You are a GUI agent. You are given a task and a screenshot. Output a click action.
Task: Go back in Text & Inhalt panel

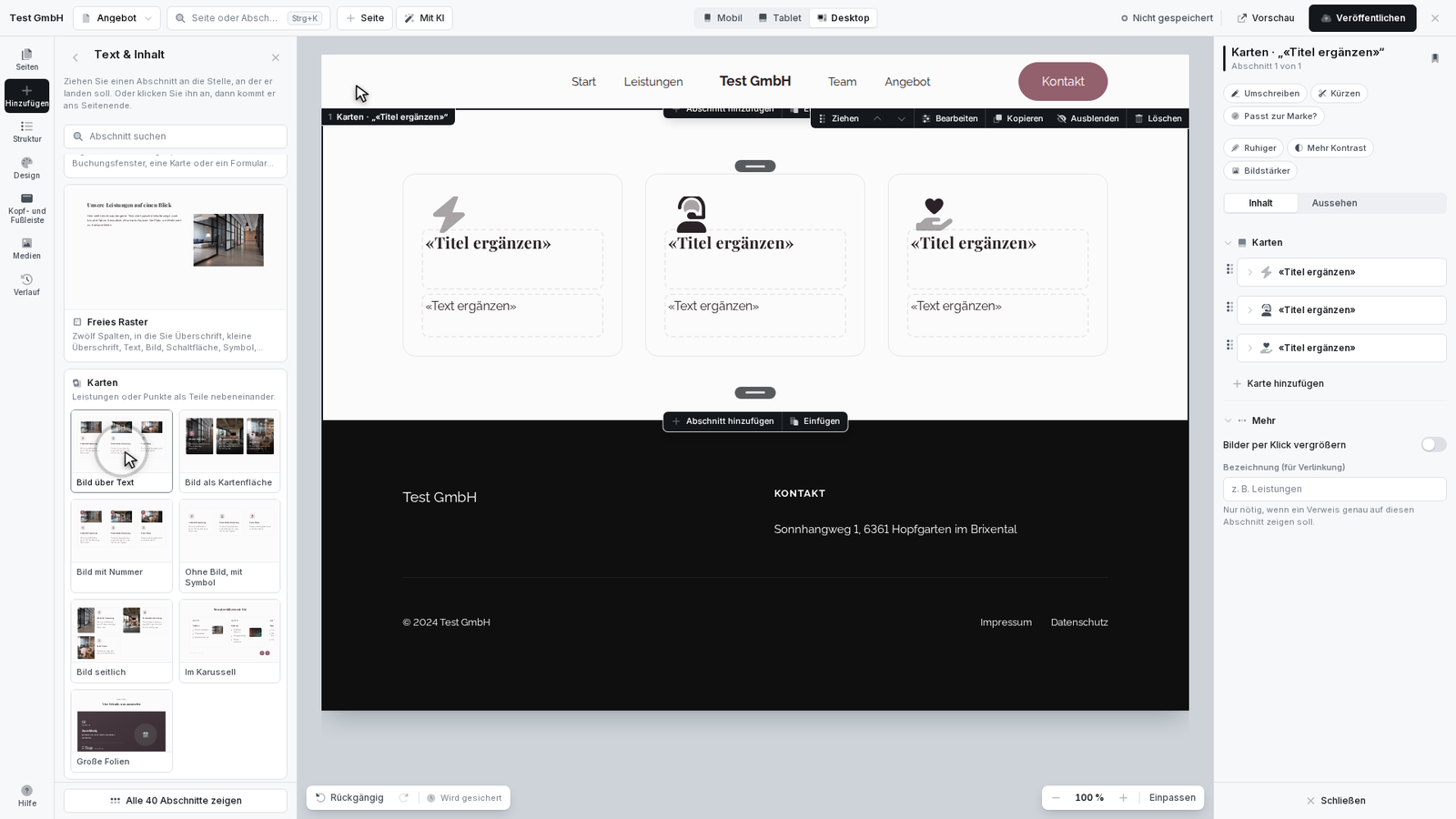(x=76, y=57)
